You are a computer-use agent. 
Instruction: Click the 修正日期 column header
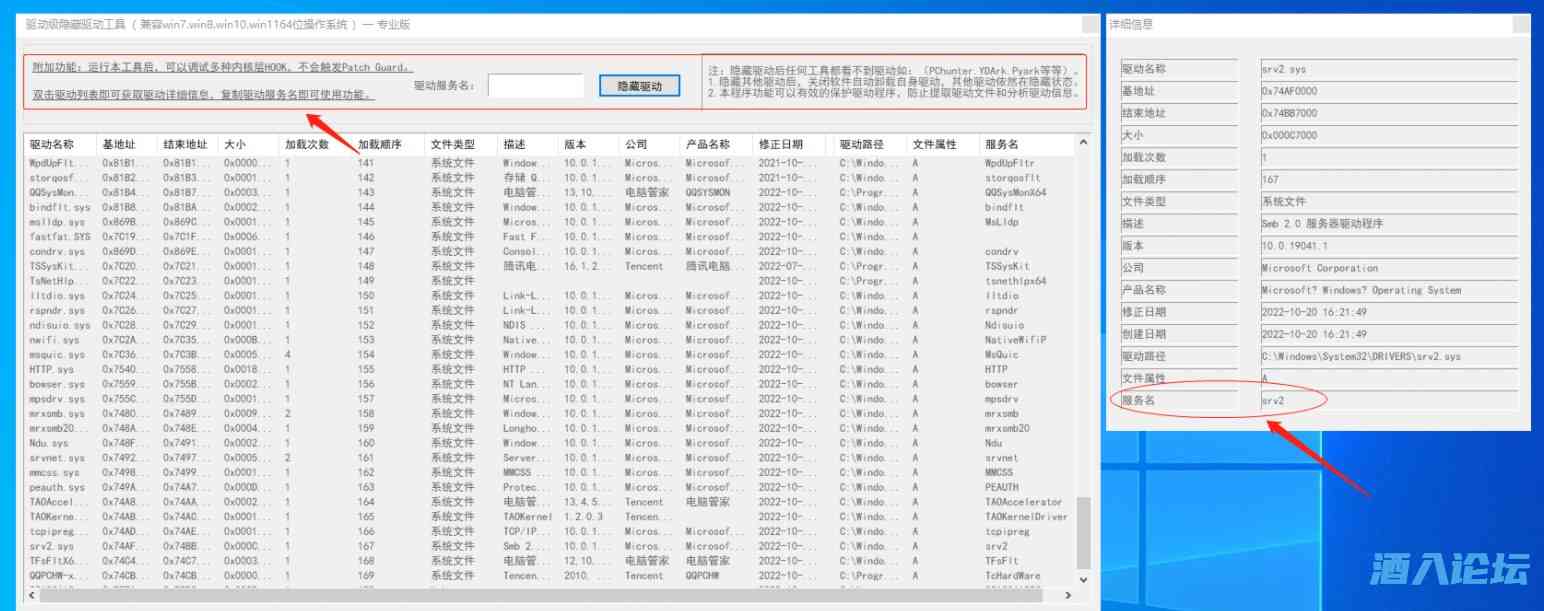[x=780, y=145]
